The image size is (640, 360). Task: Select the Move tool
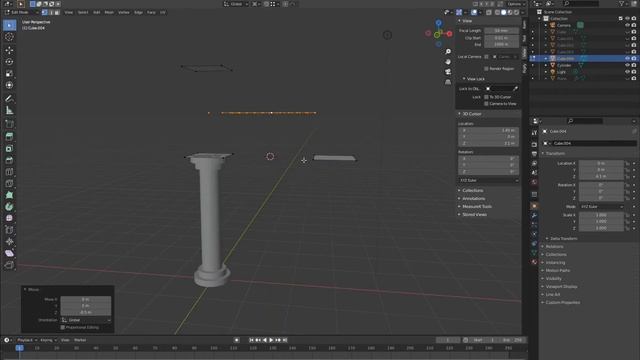pyautogui.click(x=9, y=50)
